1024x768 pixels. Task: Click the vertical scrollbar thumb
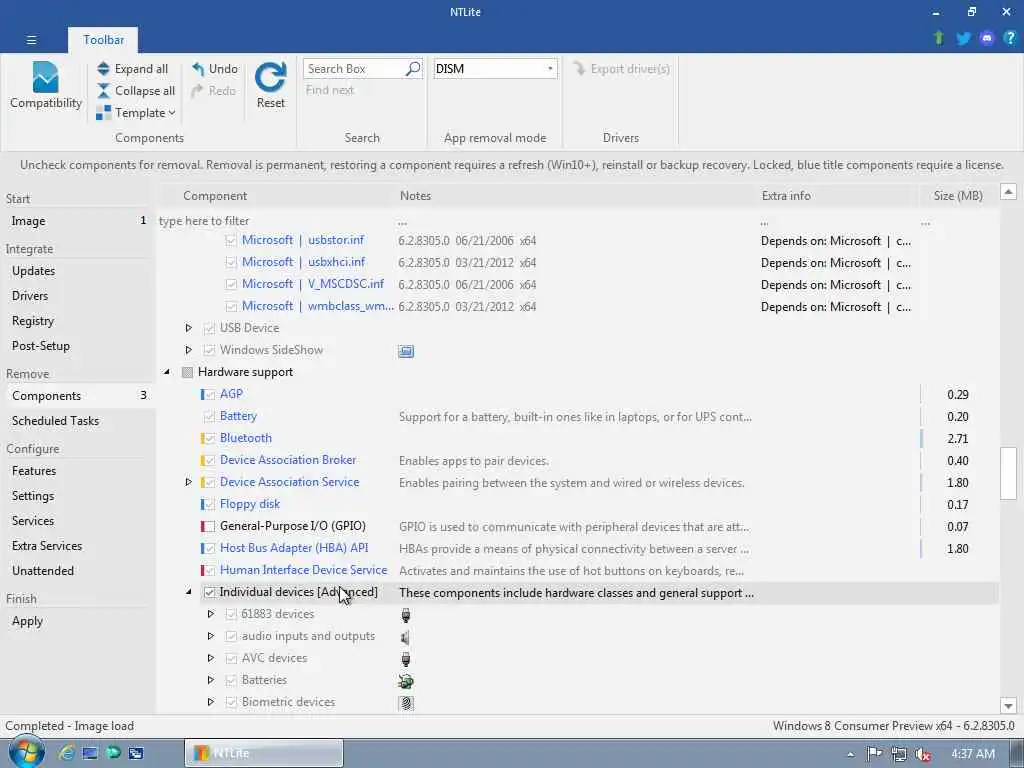point(1008,473)
